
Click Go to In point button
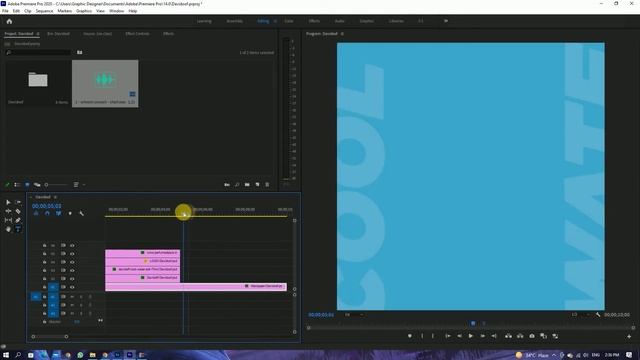click(x=448, y=336)
